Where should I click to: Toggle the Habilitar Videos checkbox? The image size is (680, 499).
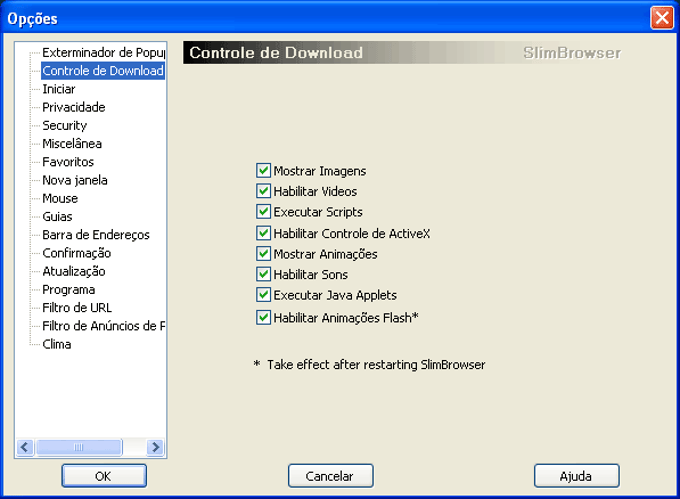pos(264,191)
